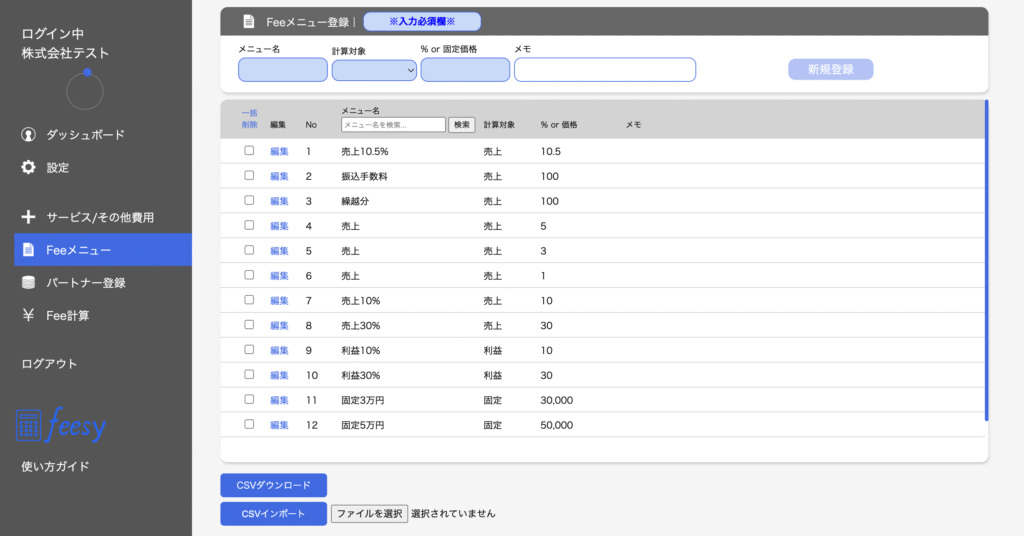Check the box for row No 5
The height and width of the screenshot is (536, 1024).
click(x=249, y=250)
